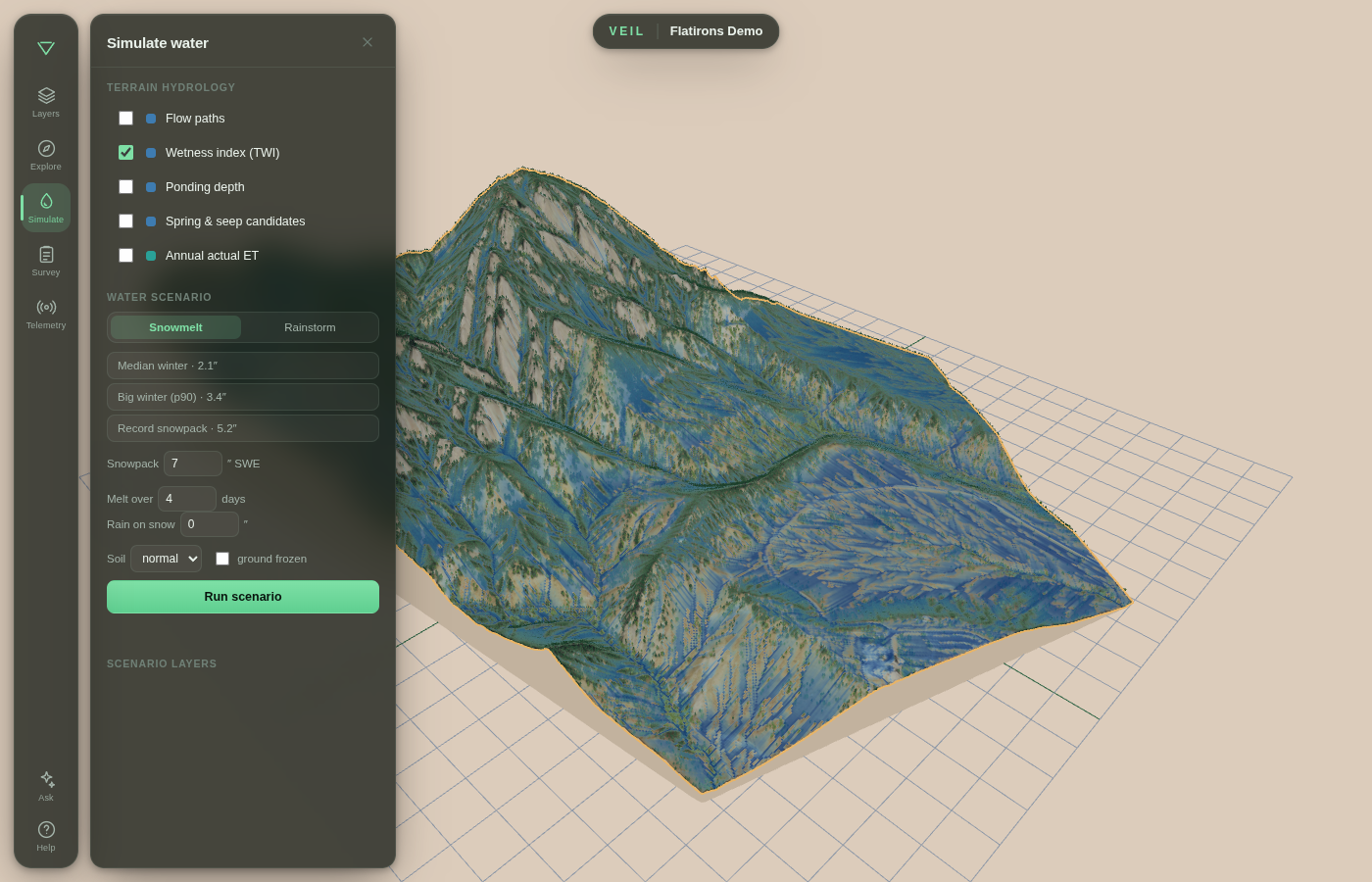The width and height of the screenshot is (1372, 882).
Task: Choose the Record snowpack 5.2″ preset
Action: click(243, 428)
